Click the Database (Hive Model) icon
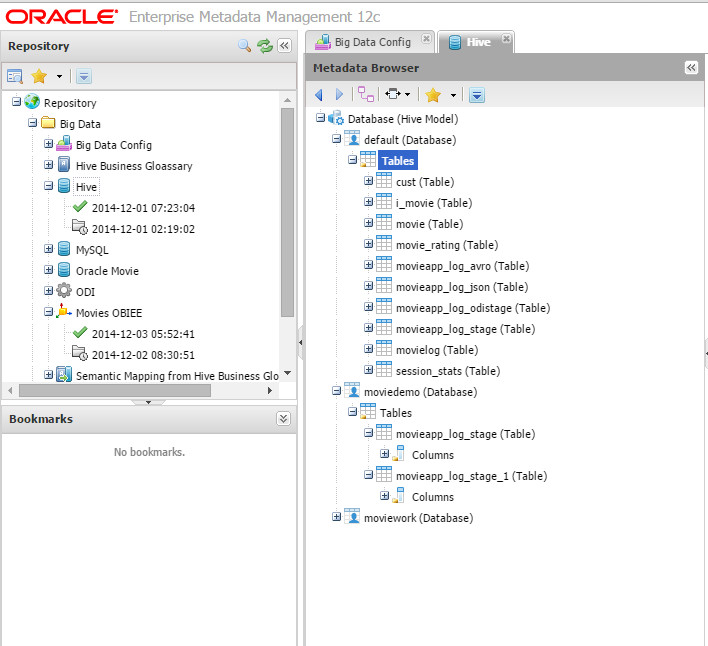 click(x=336, y=119)
